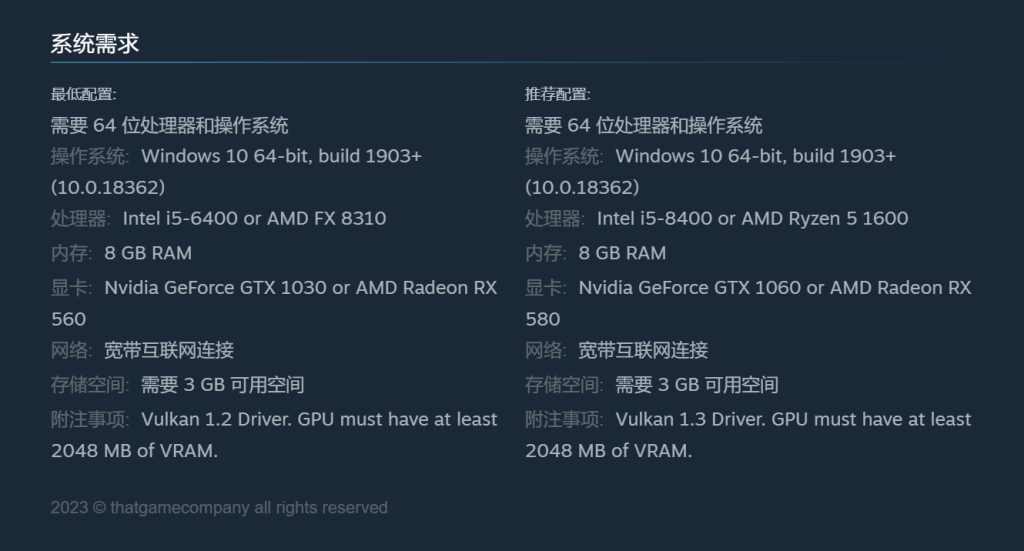This screenshot has width=1024, height=551.
Task: Click the 64 位处理器 line under 最低配置
Action: point(169,125)
